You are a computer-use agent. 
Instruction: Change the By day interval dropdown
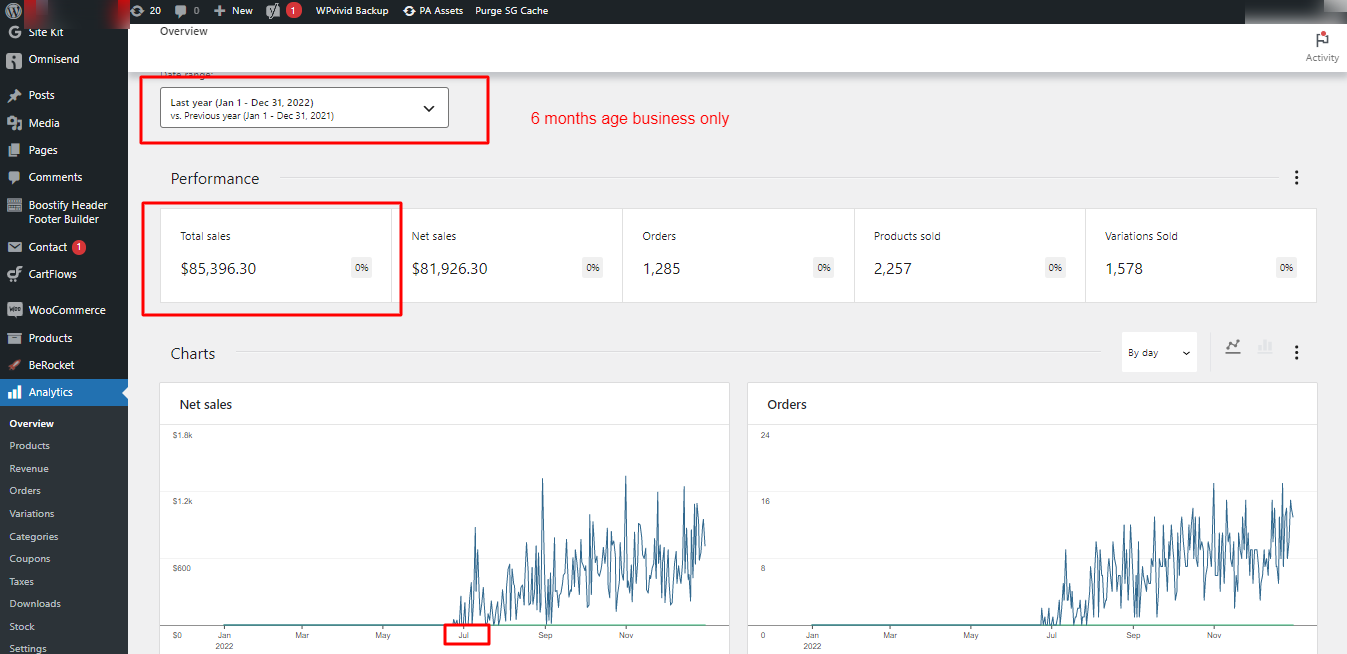(1159, 353)
